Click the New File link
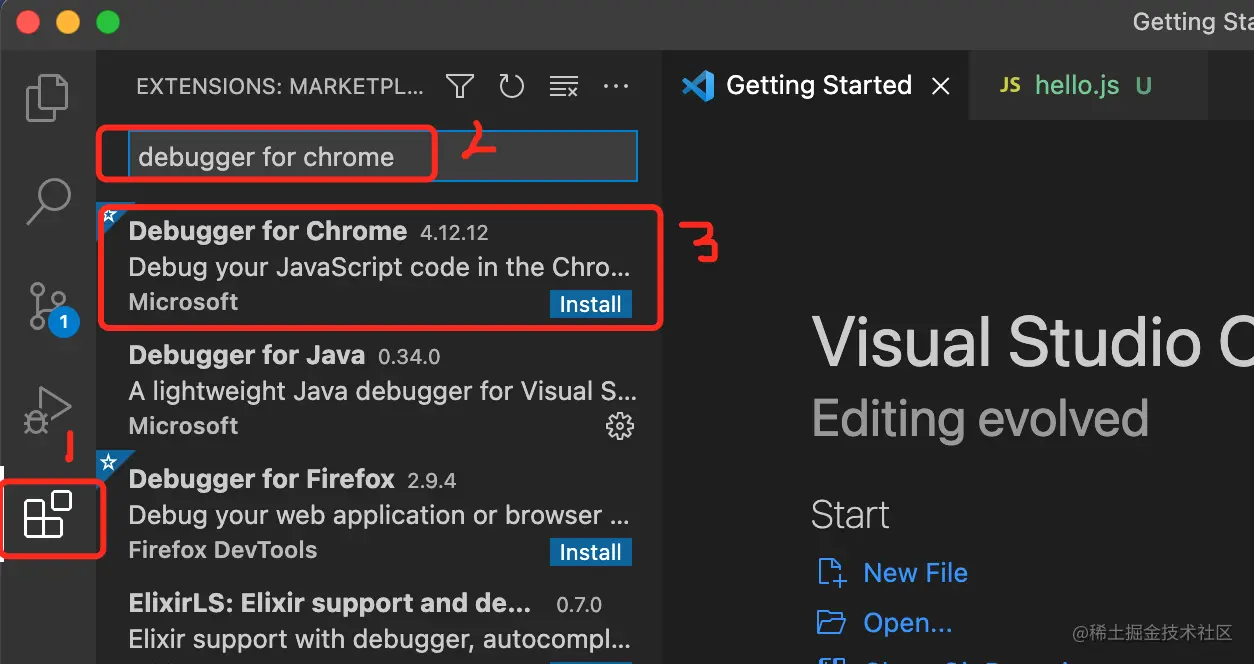 click(915, 573)
